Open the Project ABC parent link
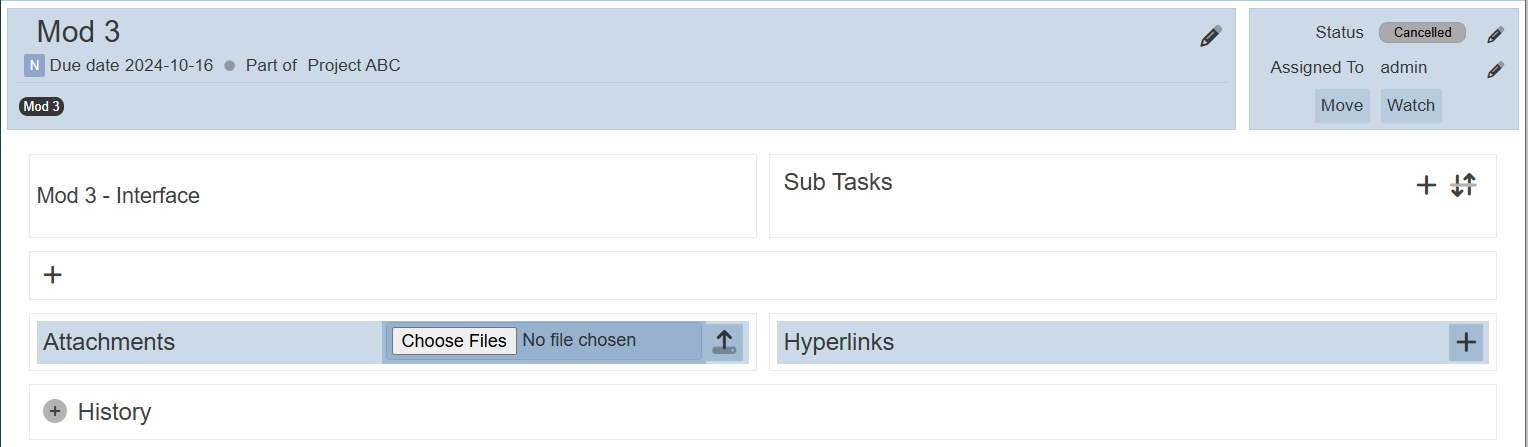This screenshot has width=1528, height=447. 354,66
